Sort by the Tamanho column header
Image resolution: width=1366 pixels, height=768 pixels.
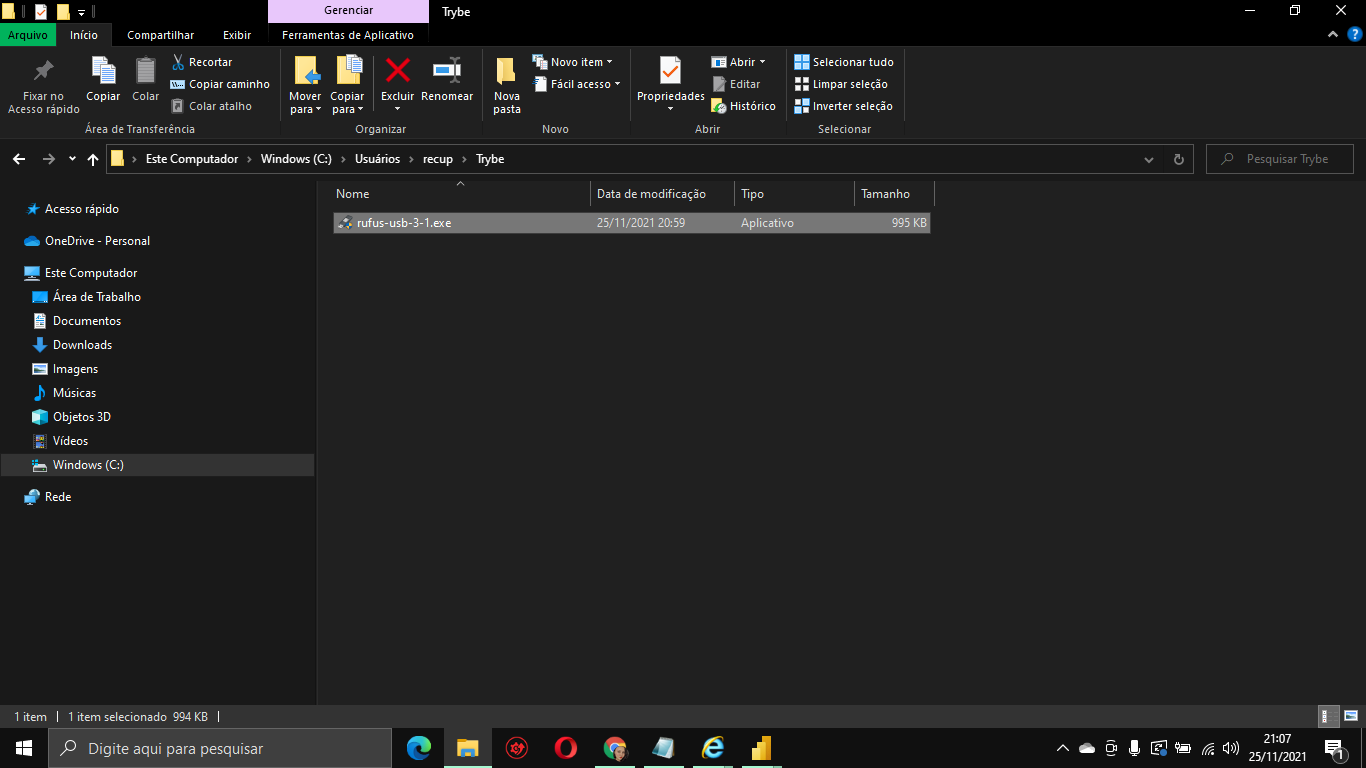coord(894,194)
